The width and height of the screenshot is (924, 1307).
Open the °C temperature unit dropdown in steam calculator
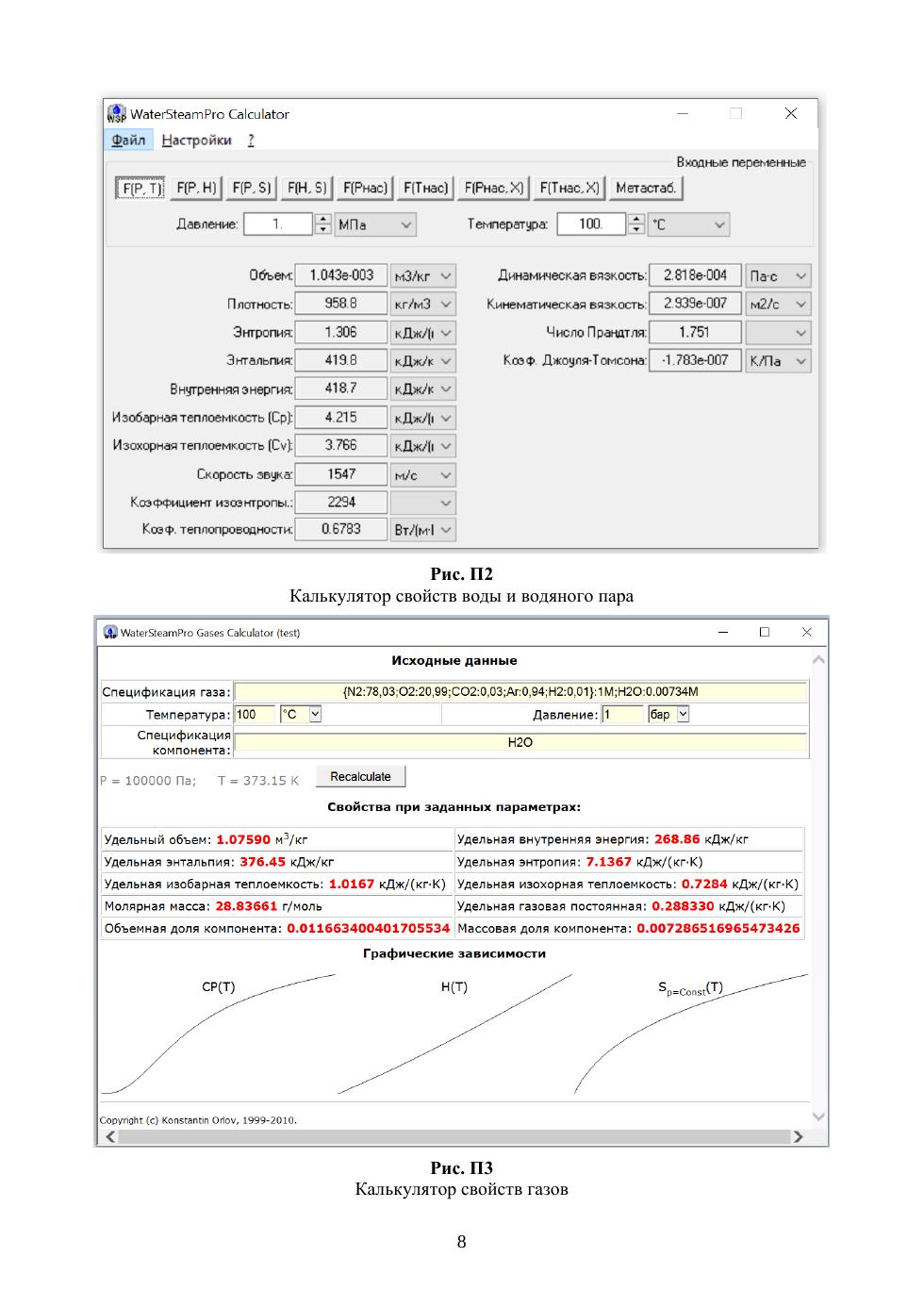pos(689,224)
